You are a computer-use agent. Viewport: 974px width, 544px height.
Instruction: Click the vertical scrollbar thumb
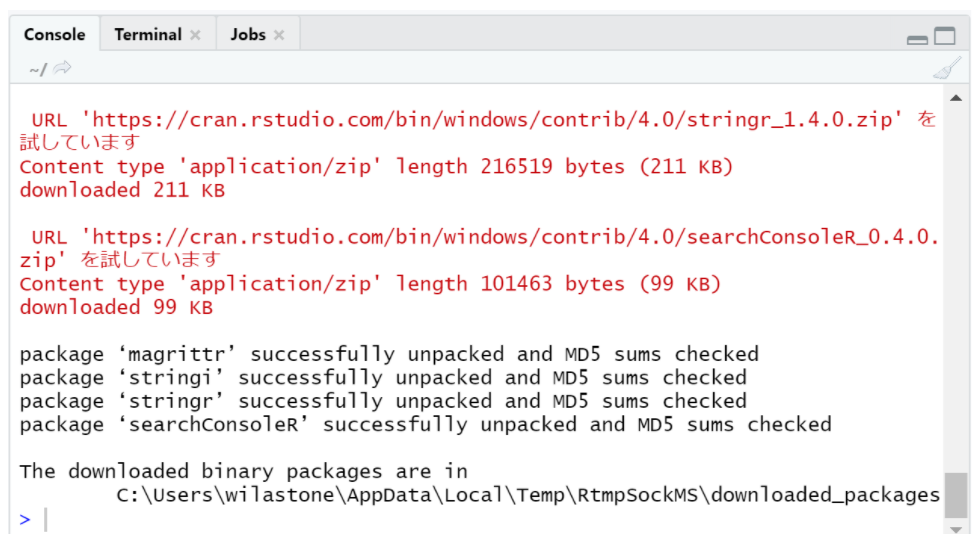[x=956, y=495]
